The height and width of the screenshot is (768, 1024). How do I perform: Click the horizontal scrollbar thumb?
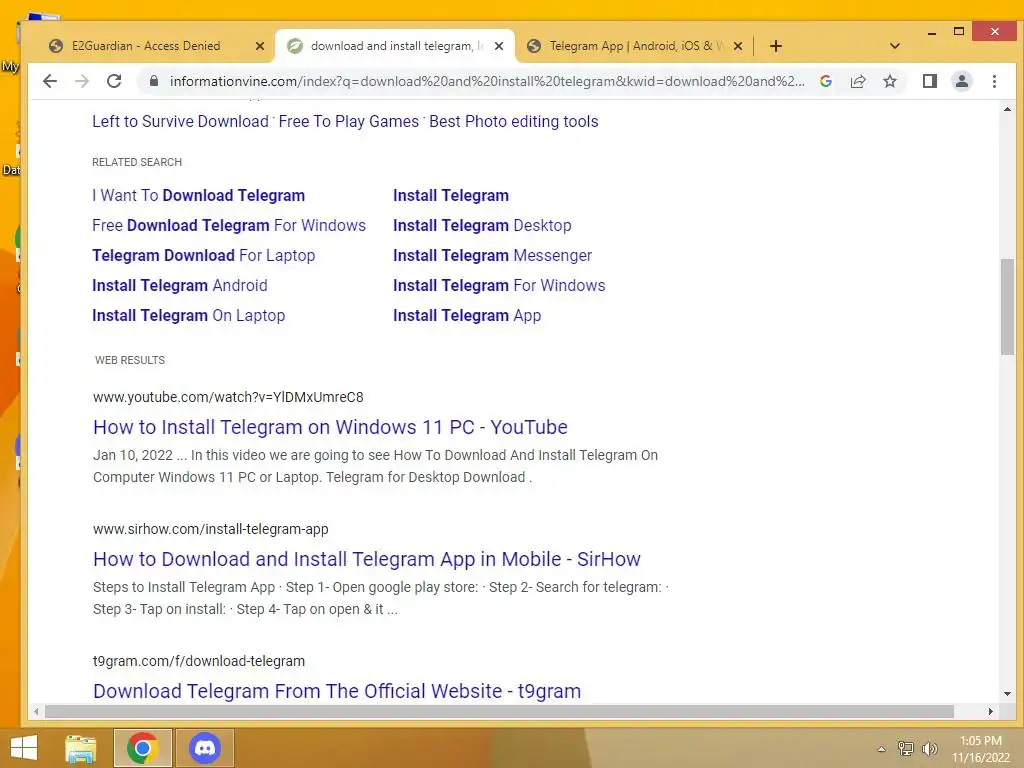click(500, 711)
